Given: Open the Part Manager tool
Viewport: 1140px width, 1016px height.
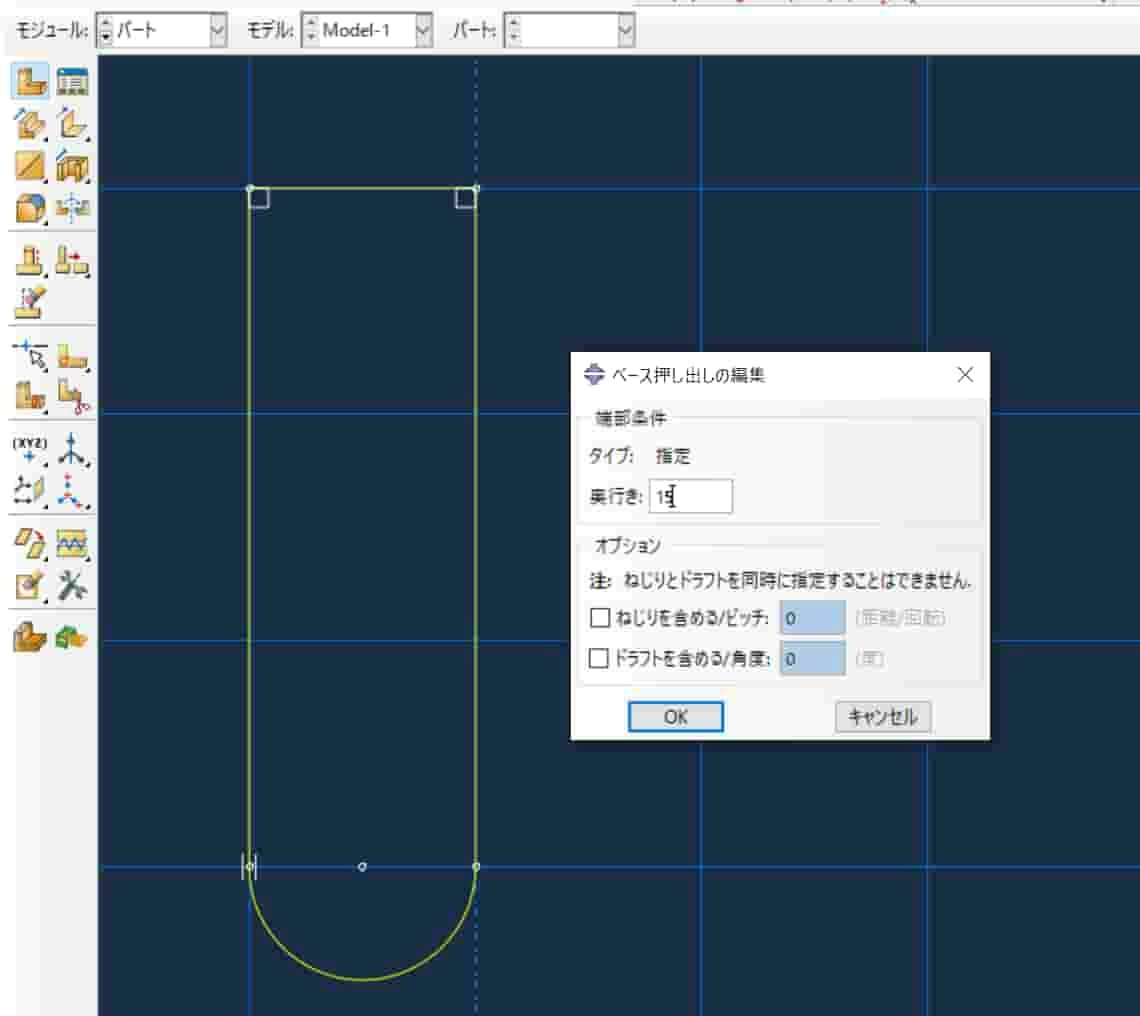Looking at the screenshot, I should tap(72, 81).
